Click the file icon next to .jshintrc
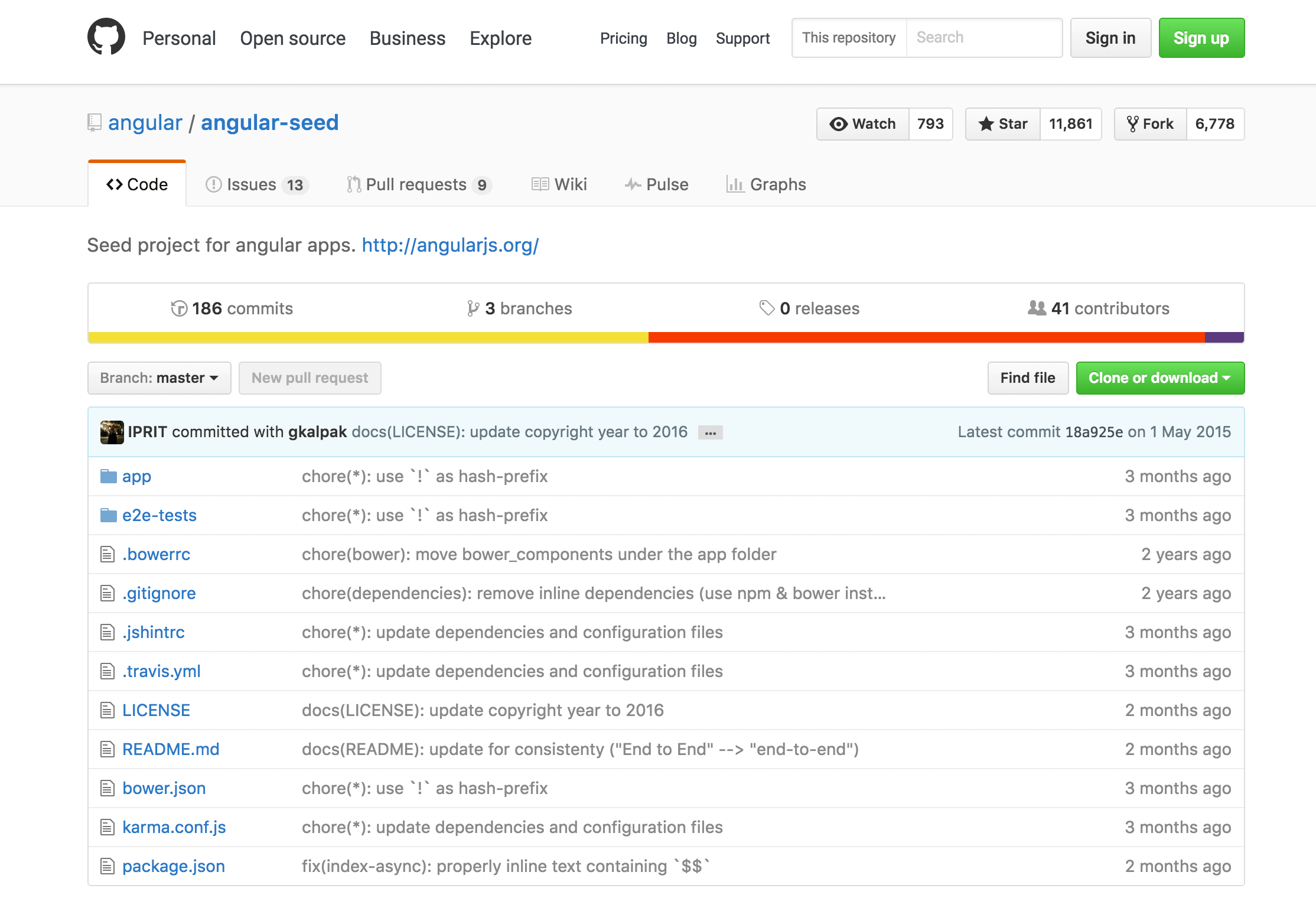Image resolution: width=1316 pixels, height=898 pixels. 108,632
